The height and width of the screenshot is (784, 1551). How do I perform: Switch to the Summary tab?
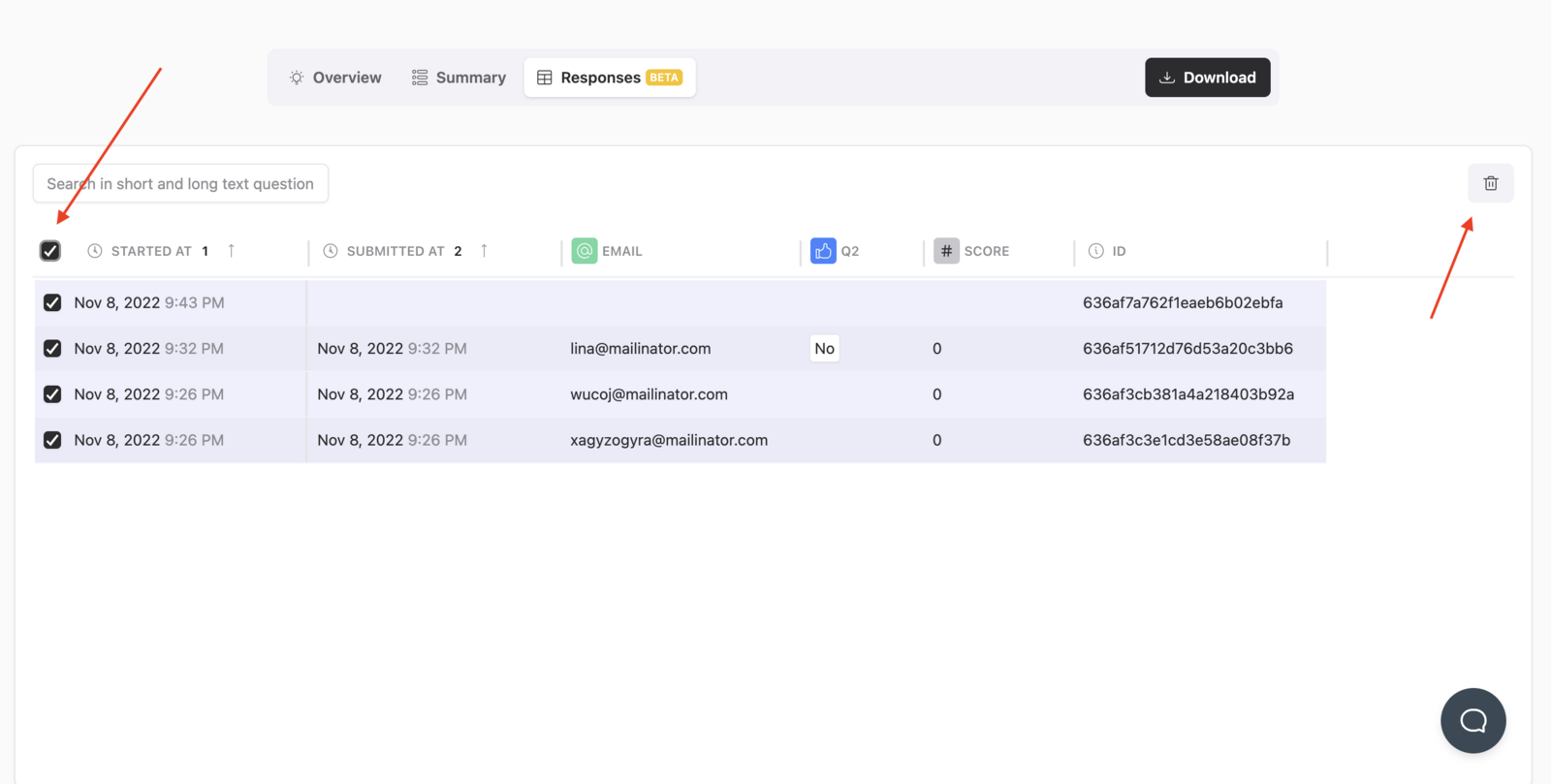point(459,78)
